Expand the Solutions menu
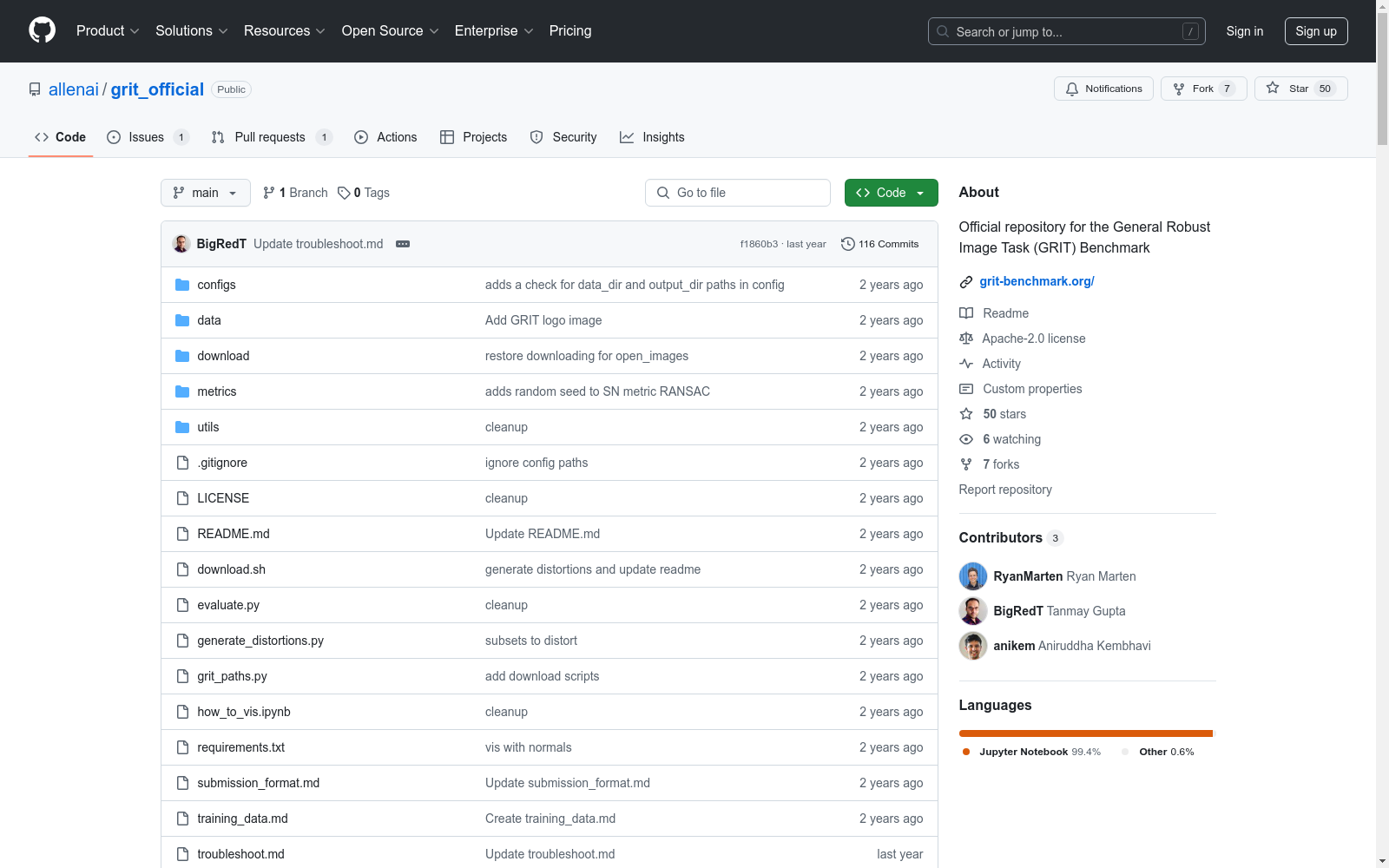The image size is (1389, 868). point(192,31)
